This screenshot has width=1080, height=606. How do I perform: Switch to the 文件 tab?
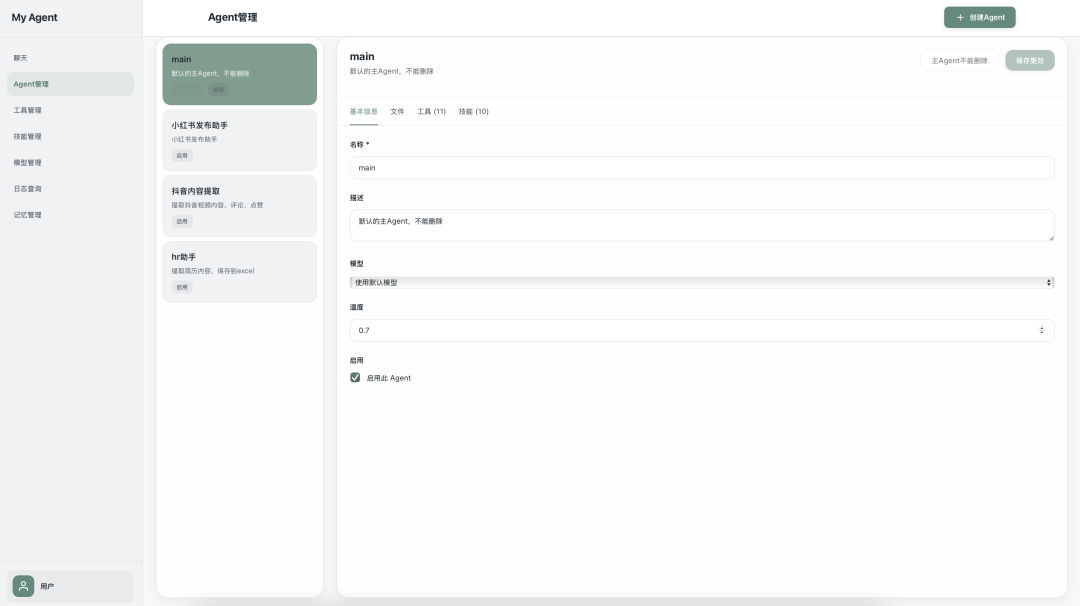point(397,111)
